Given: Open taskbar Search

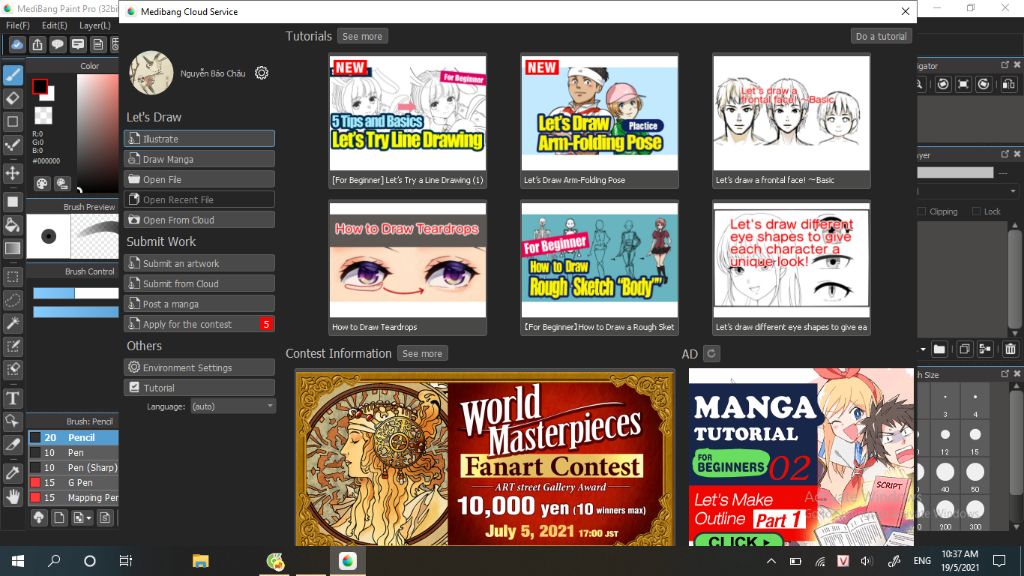Looking at the screenshot, I should coord(54,561).
